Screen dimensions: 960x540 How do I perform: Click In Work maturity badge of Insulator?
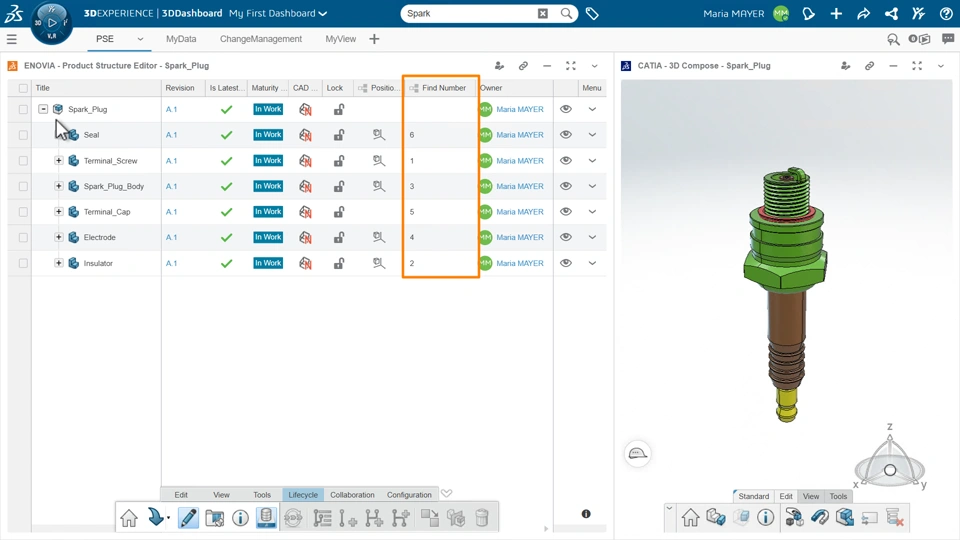[268, 263]
